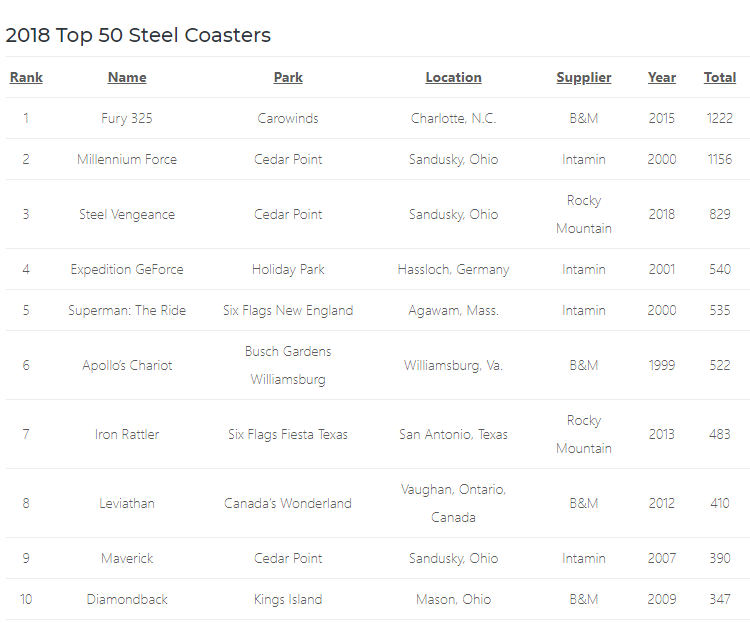
Task: Click the Millennium Force cell
Action: coord(127,159)
